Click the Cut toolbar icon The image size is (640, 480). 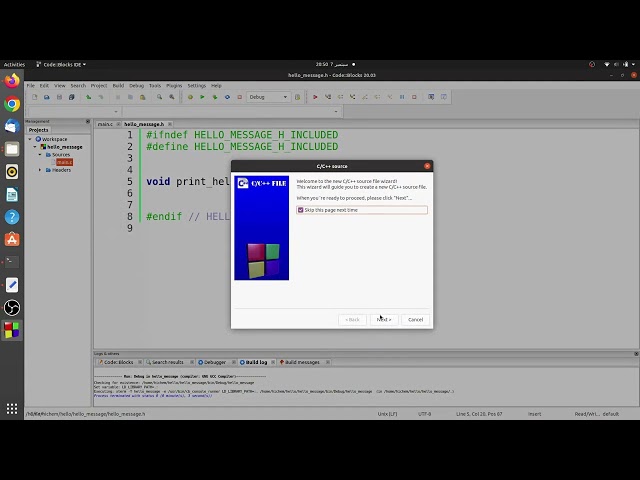[x=118, y=97]
